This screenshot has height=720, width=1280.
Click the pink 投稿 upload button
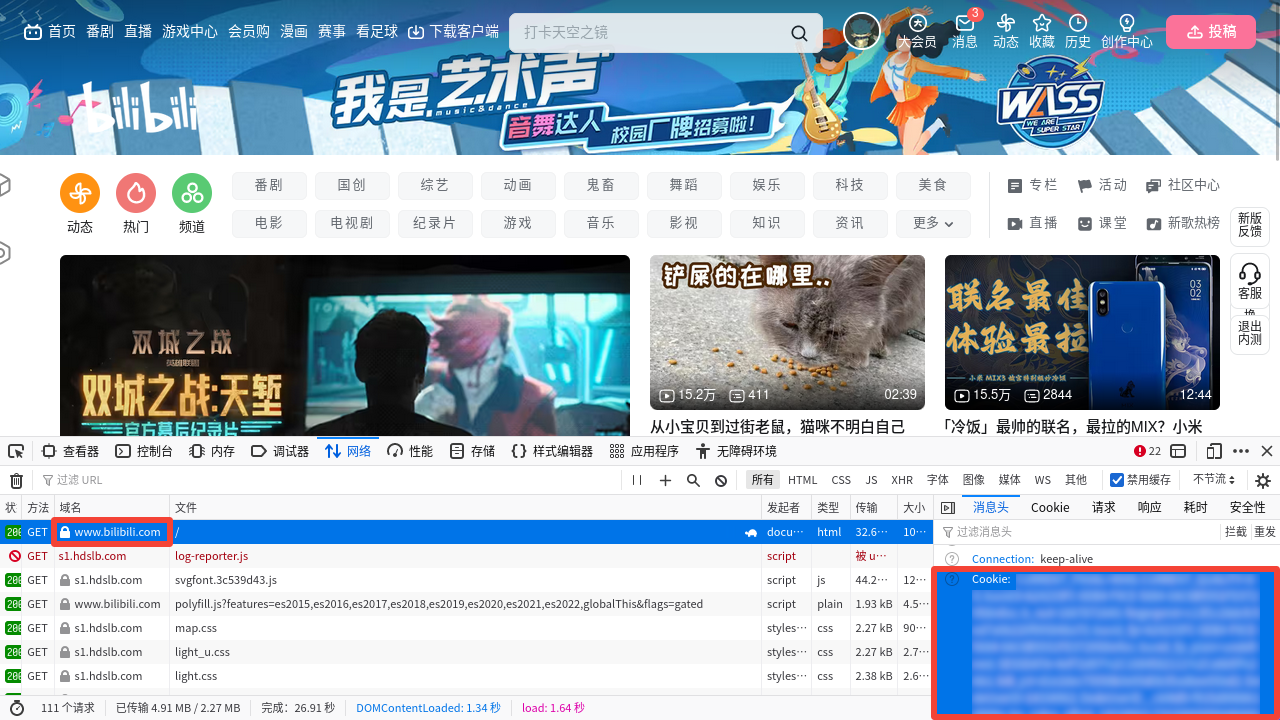(1210, 32)
